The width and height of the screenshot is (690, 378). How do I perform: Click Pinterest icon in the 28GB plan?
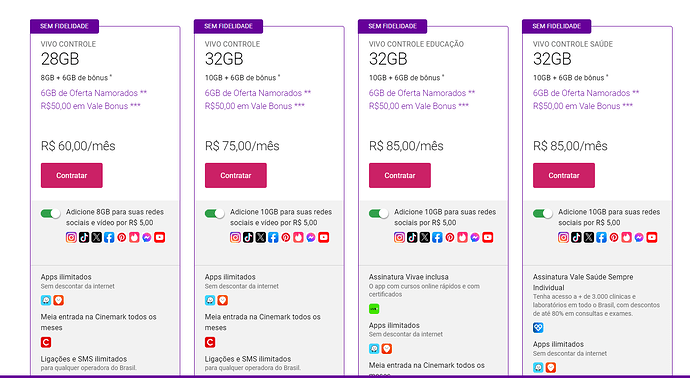[x=122, y=238]
